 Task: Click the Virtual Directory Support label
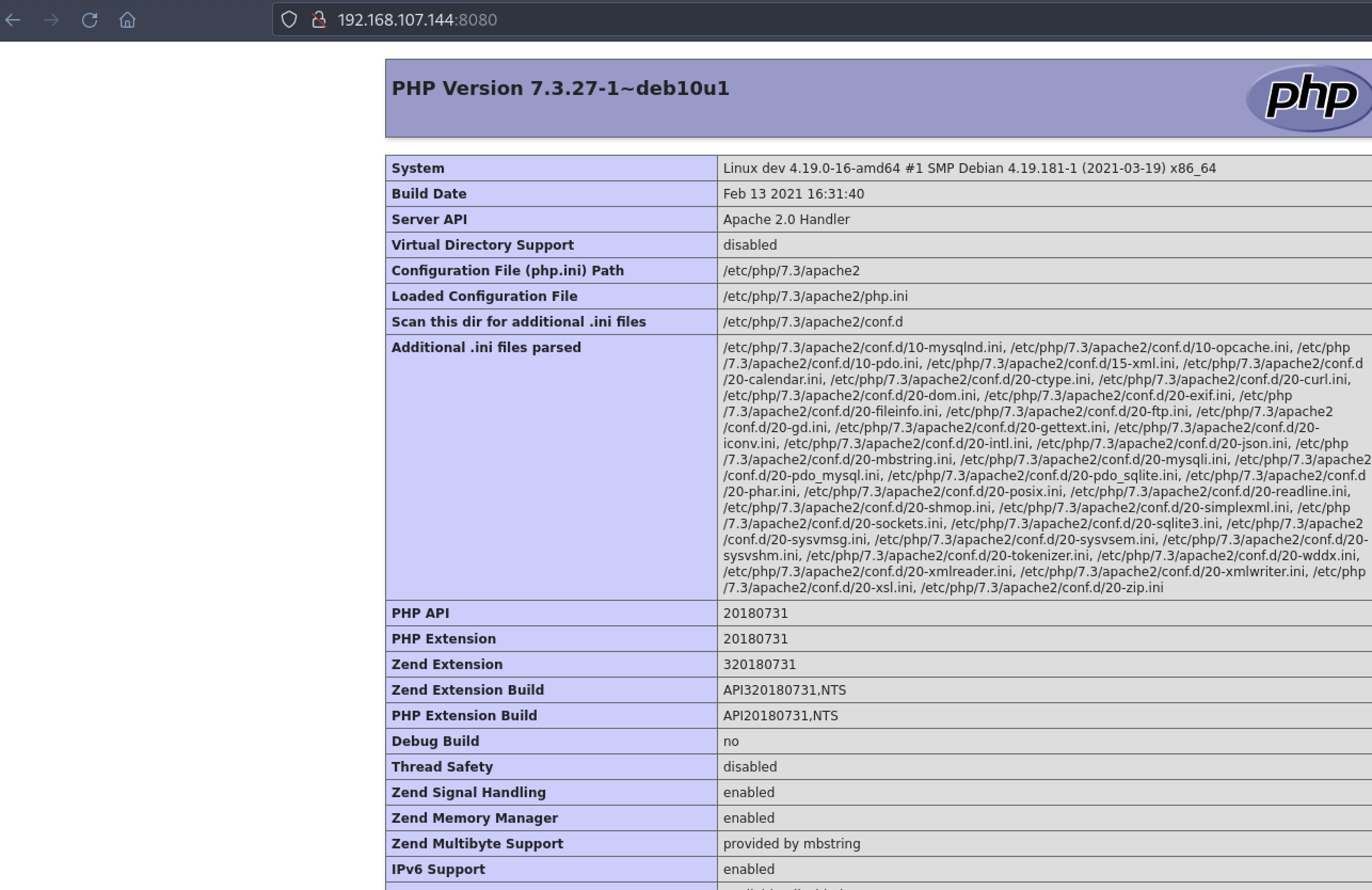tap(483, 245)
